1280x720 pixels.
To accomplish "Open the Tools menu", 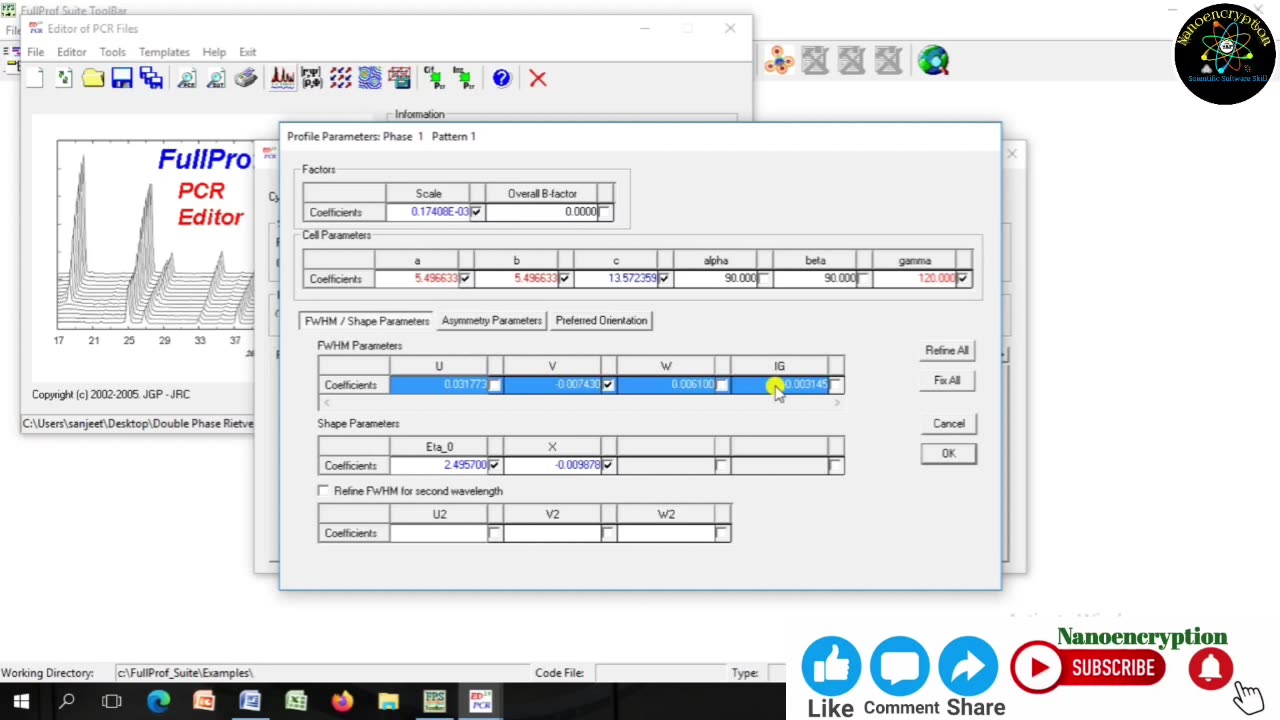I will tap(112, 52).
